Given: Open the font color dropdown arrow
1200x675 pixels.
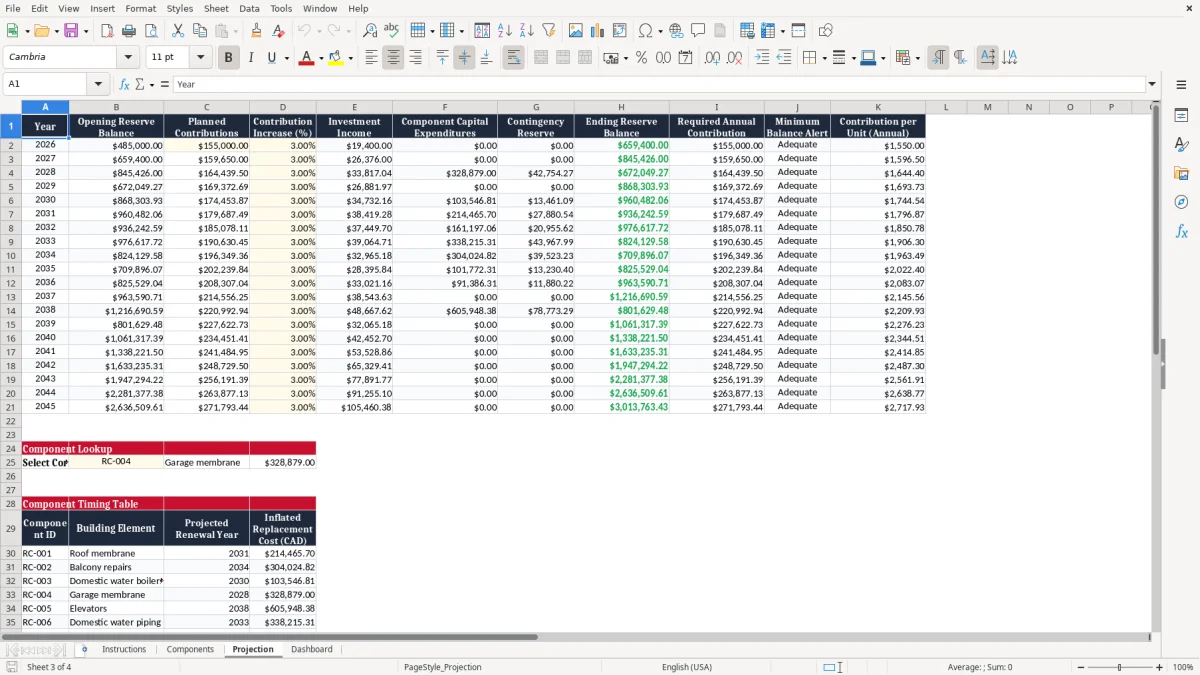Looking at the screenshot, I should point(320,58).
